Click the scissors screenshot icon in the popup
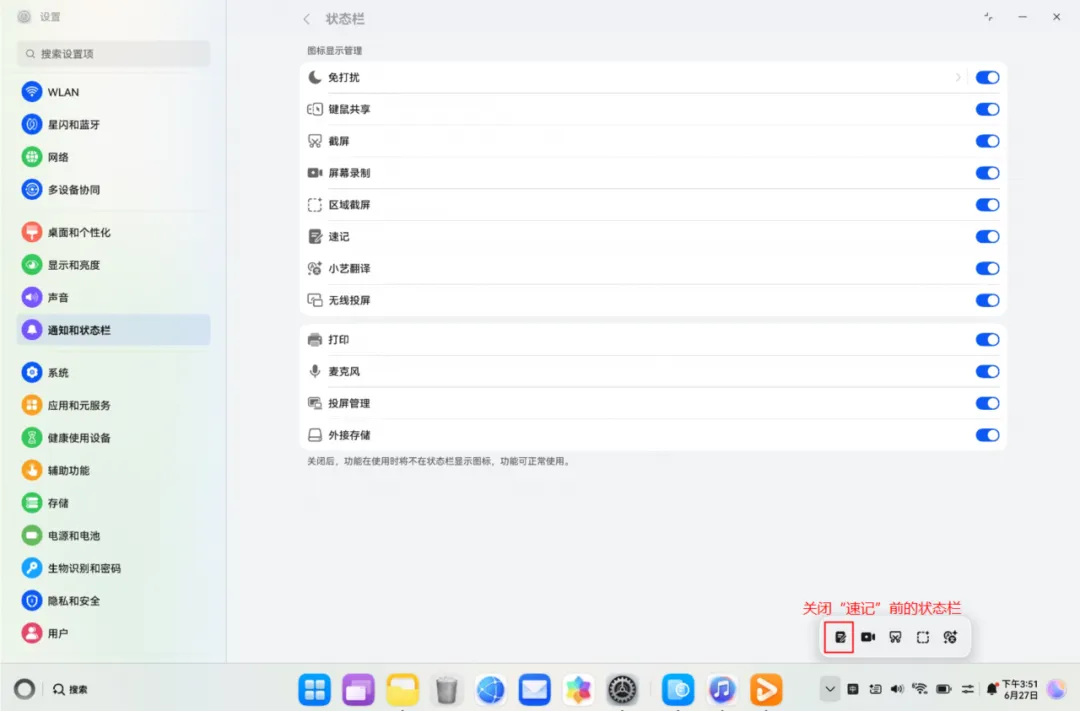Screen dimensions: 1080x711 (x=895, y=637)
